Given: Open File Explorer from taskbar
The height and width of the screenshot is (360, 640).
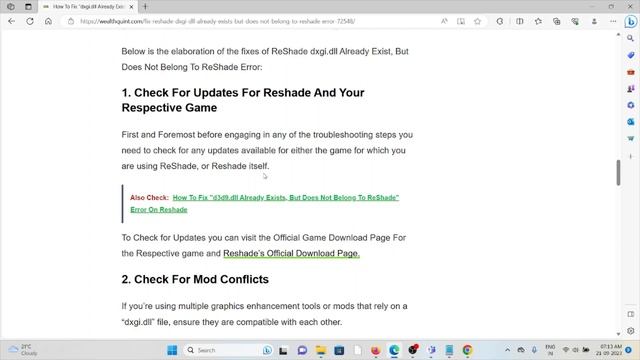Looking at the screenshot, I should (321, 350).
